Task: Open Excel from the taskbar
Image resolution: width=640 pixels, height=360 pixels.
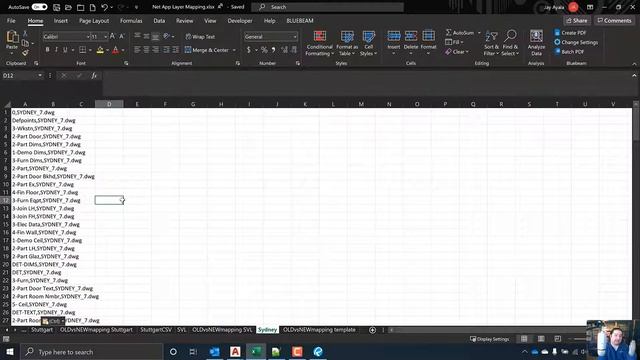Action: (256, 352)
